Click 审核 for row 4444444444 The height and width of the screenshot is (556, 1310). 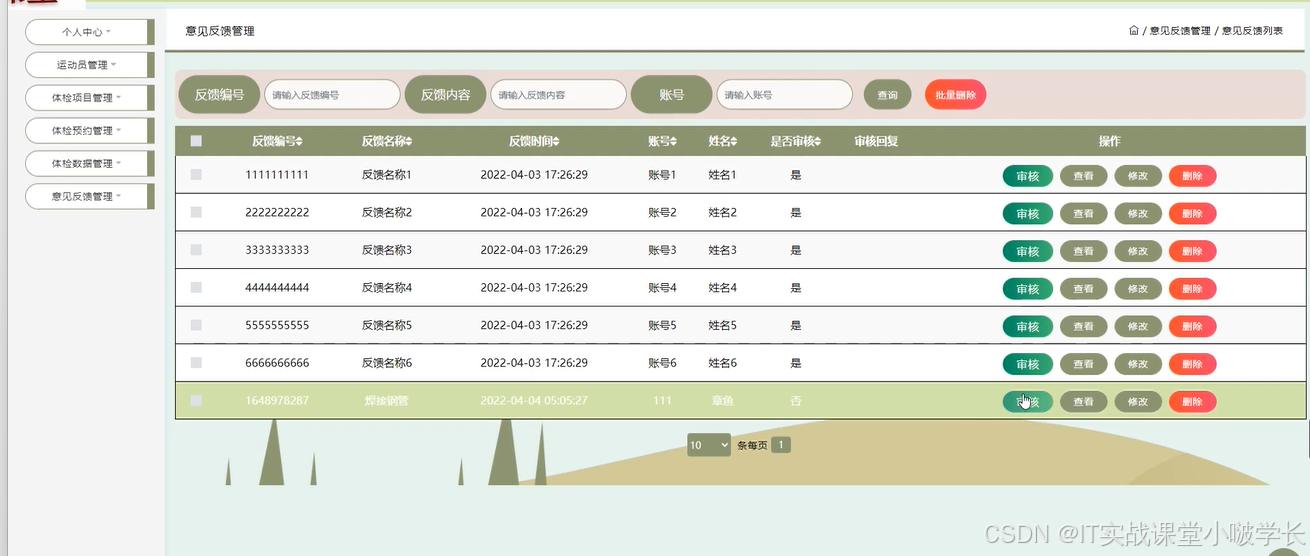(1027, 289)
